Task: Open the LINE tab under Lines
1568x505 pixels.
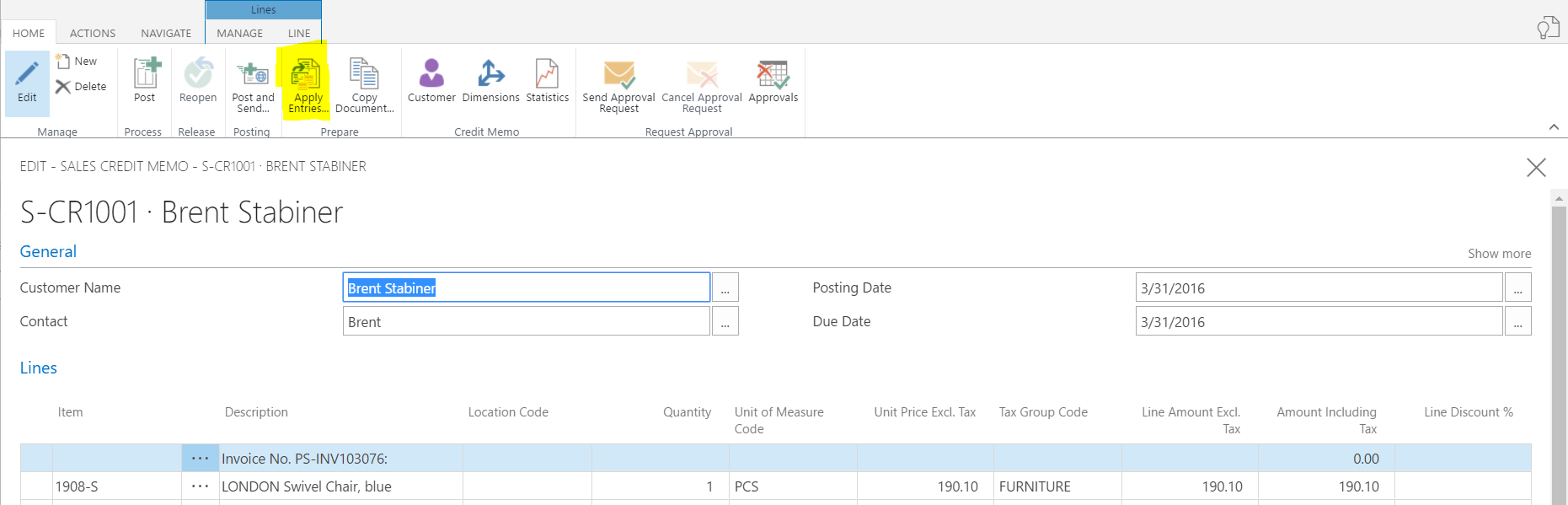Action: coord(299,33)
